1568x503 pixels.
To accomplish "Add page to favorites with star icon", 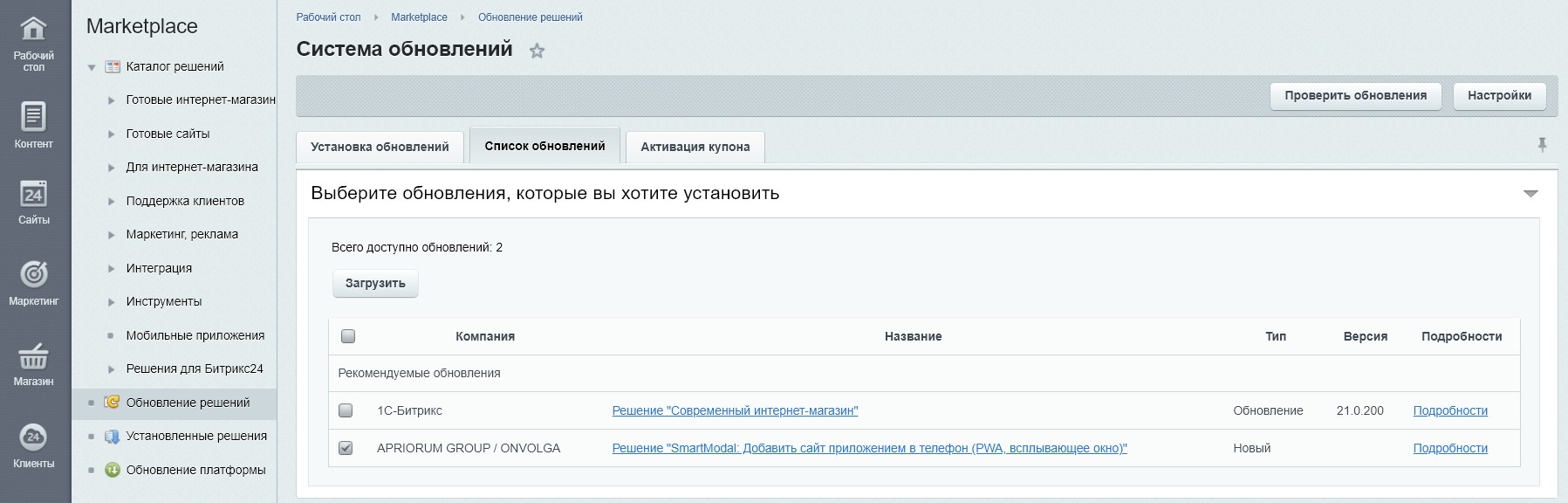I will [x=537, y=51].
